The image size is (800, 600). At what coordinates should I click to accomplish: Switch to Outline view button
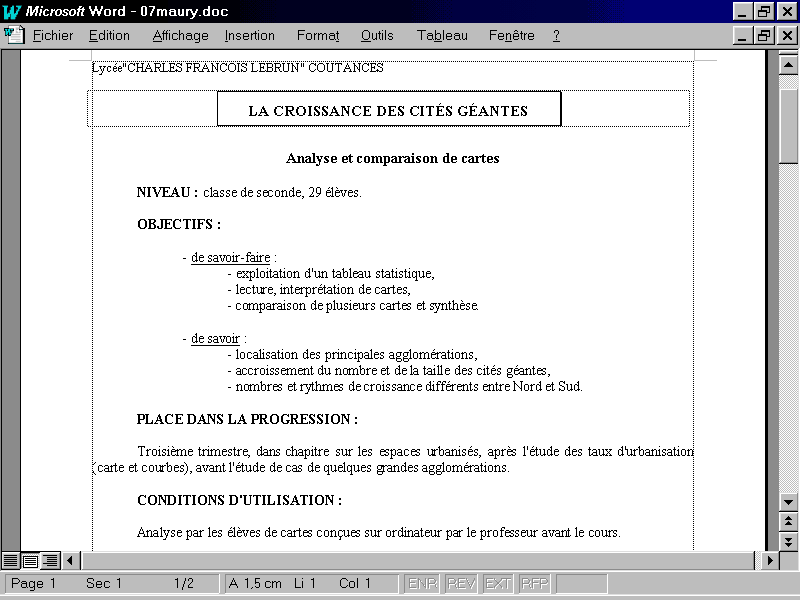pos(49,561)
